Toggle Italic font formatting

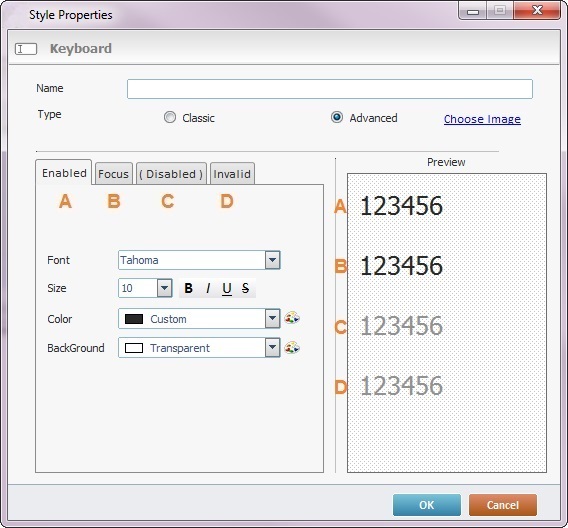(x=208, y=288)
